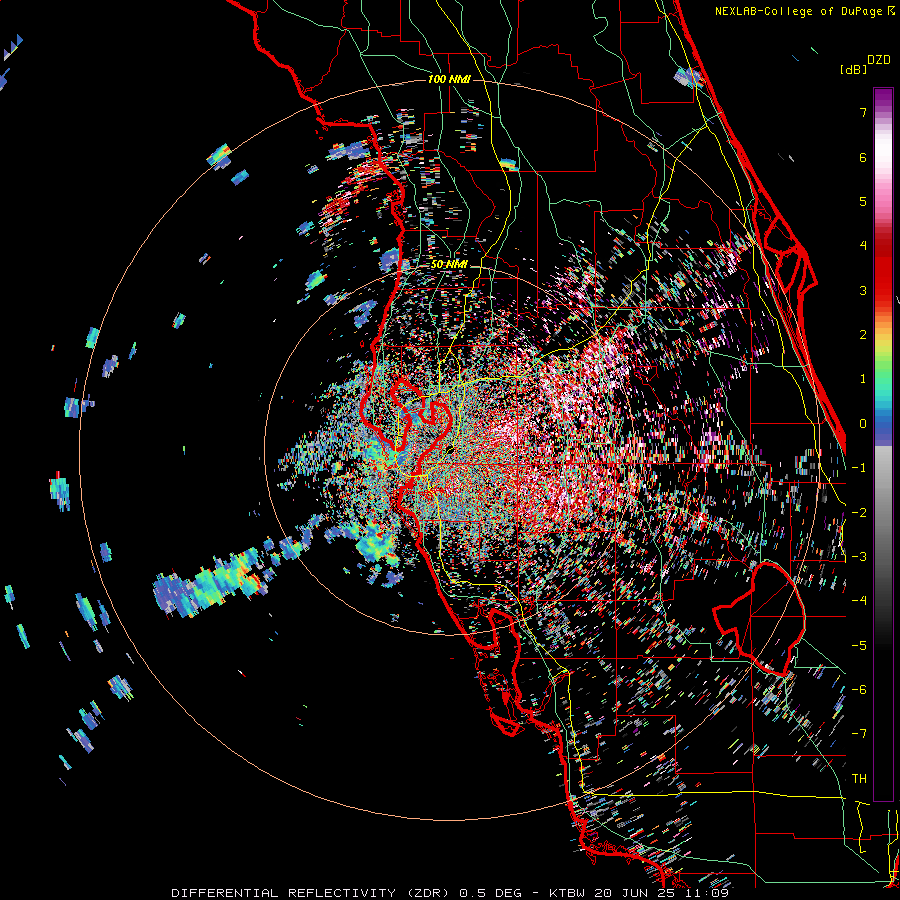Click the -2 value on the color scale
This screenshot has height=900, width=900.
click(x=859, y=513)
